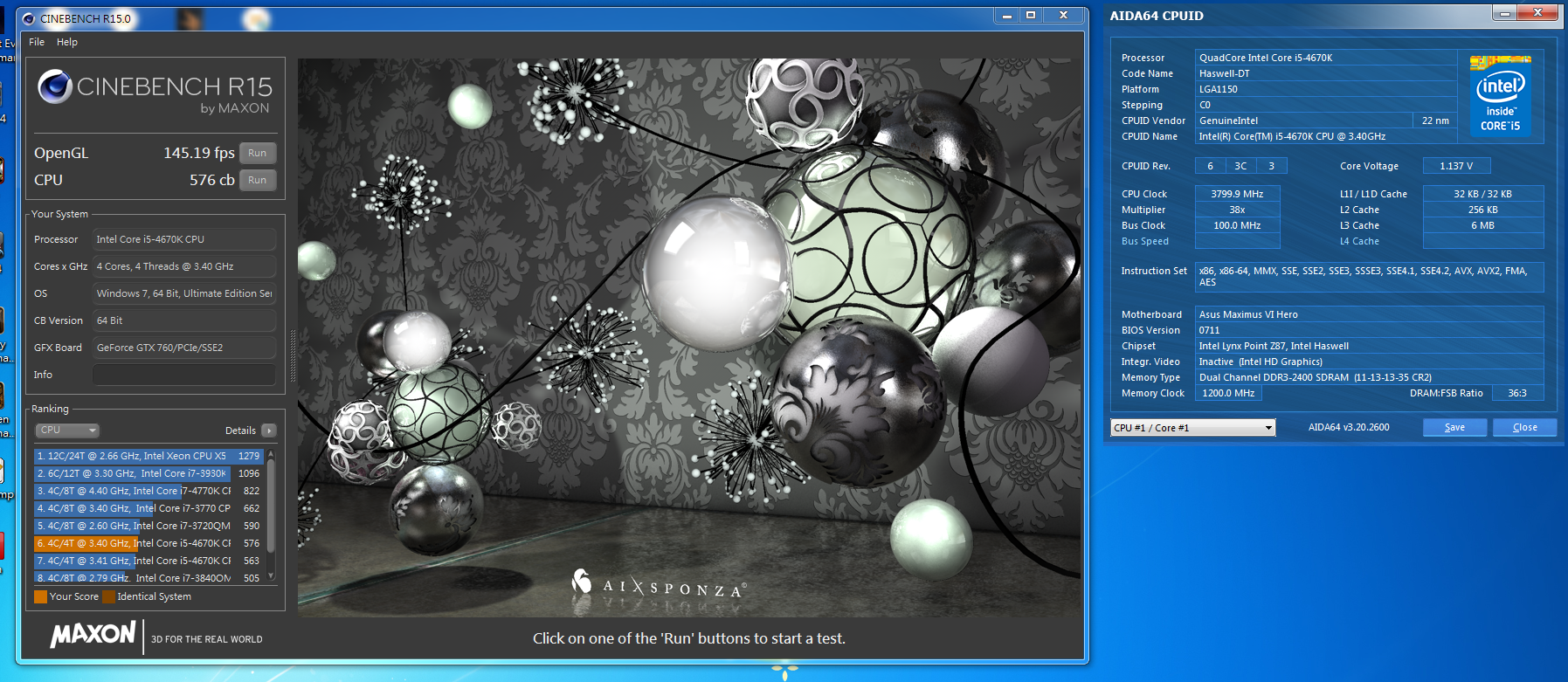This screenshot has width=1568, height=682.
Task: Expand ranking Details arrow button
Action: (x=269, y=431)
